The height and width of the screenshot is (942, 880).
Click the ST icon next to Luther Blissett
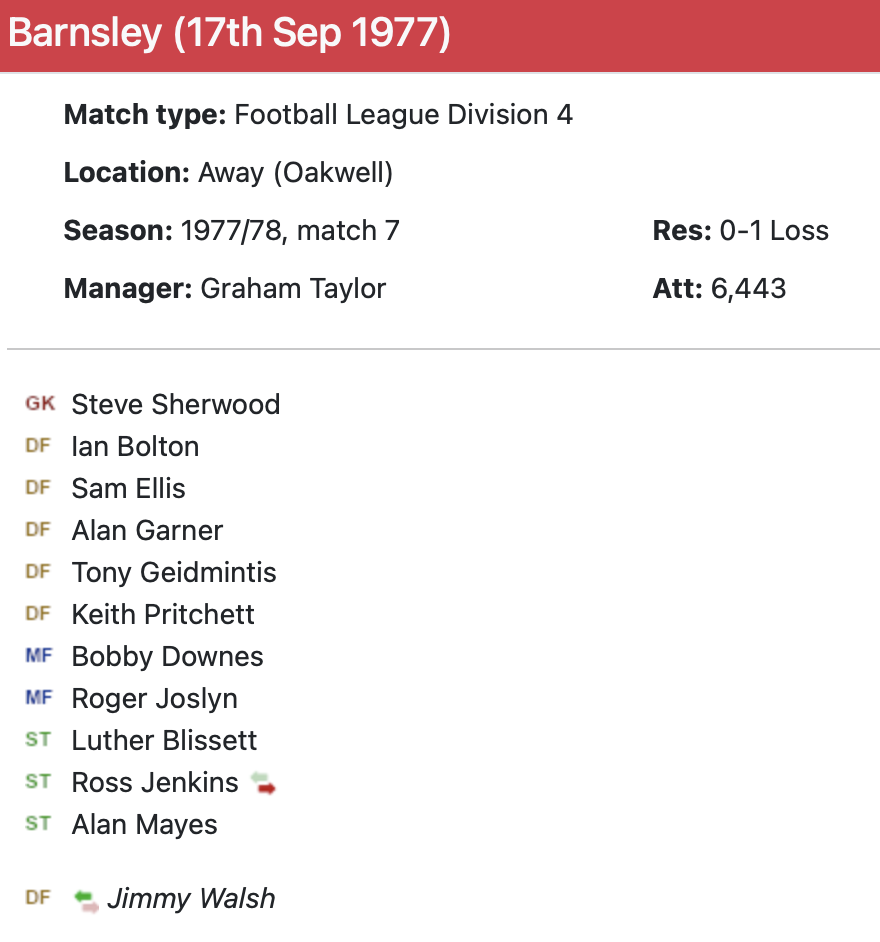pos(38,740)
